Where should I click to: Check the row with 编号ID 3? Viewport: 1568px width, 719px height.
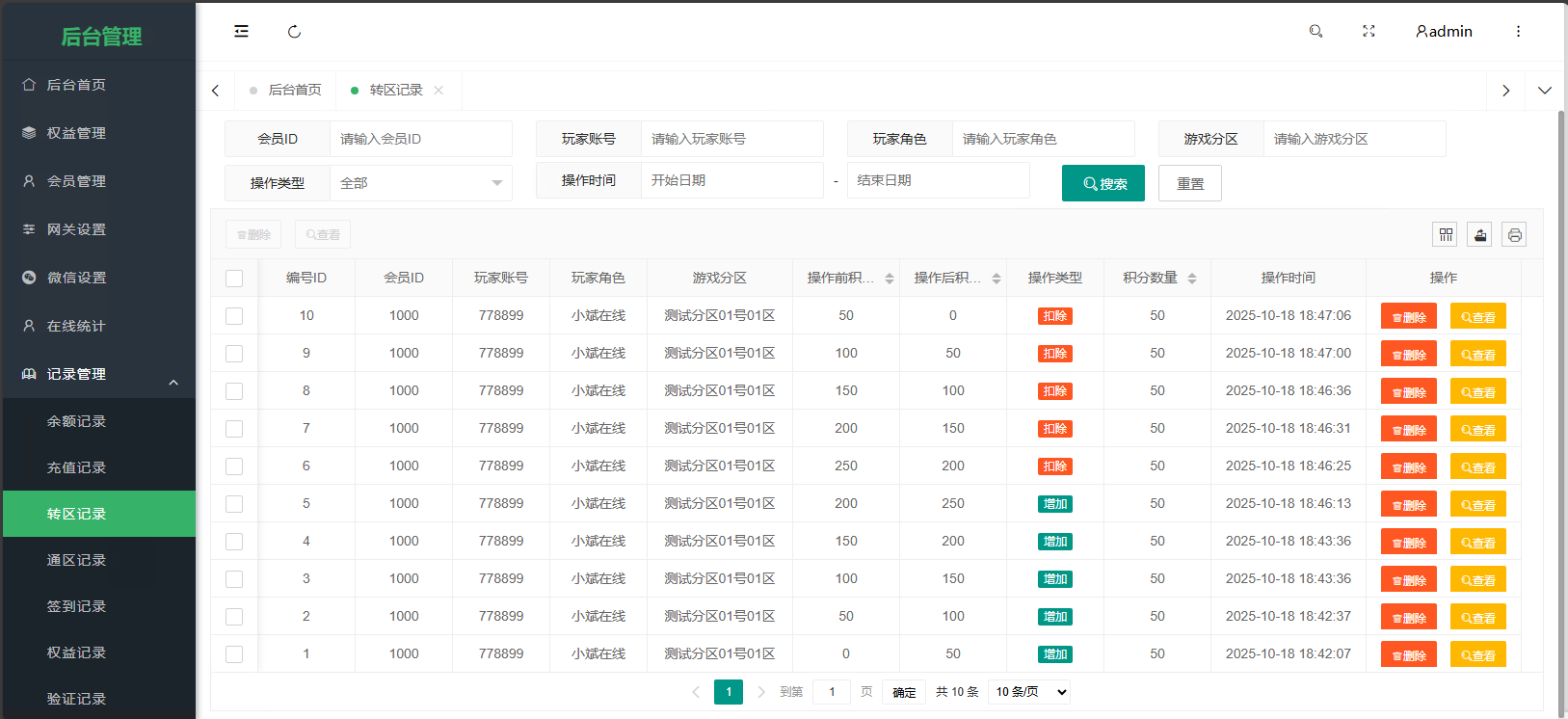(234, 579)
